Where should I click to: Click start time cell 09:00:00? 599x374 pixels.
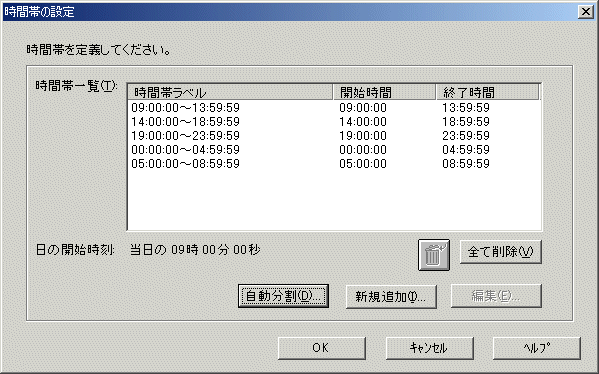[x=363, y=108]
